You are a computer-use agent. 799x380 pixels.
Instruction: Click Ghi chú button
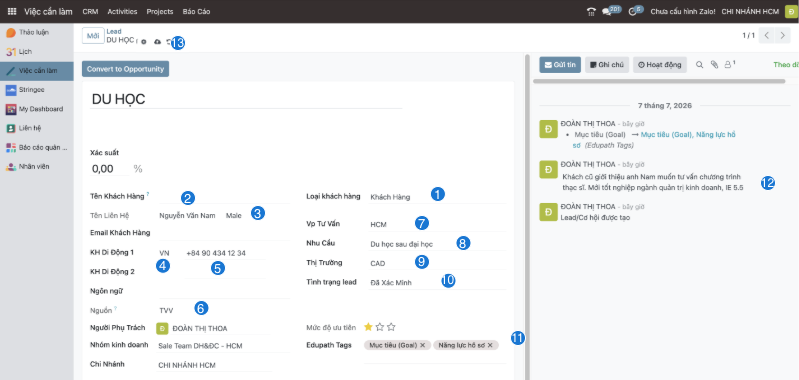pos(607,65)
